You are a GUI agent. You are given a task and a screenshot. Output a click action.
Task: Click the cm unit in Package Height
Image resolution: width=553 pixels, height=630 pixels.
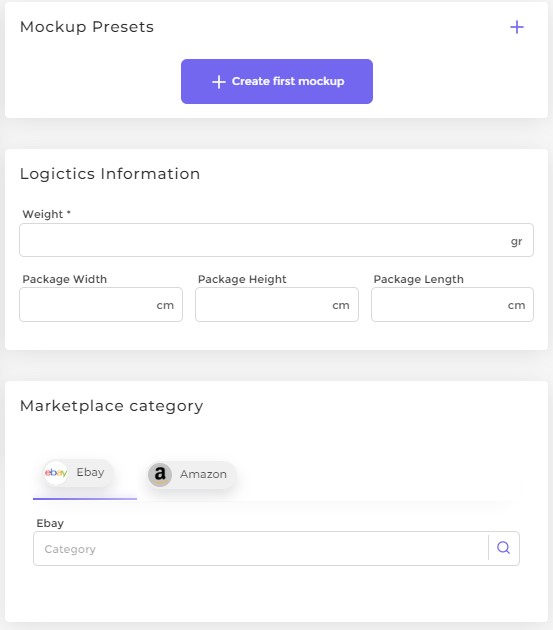click(x=341, y=305)
